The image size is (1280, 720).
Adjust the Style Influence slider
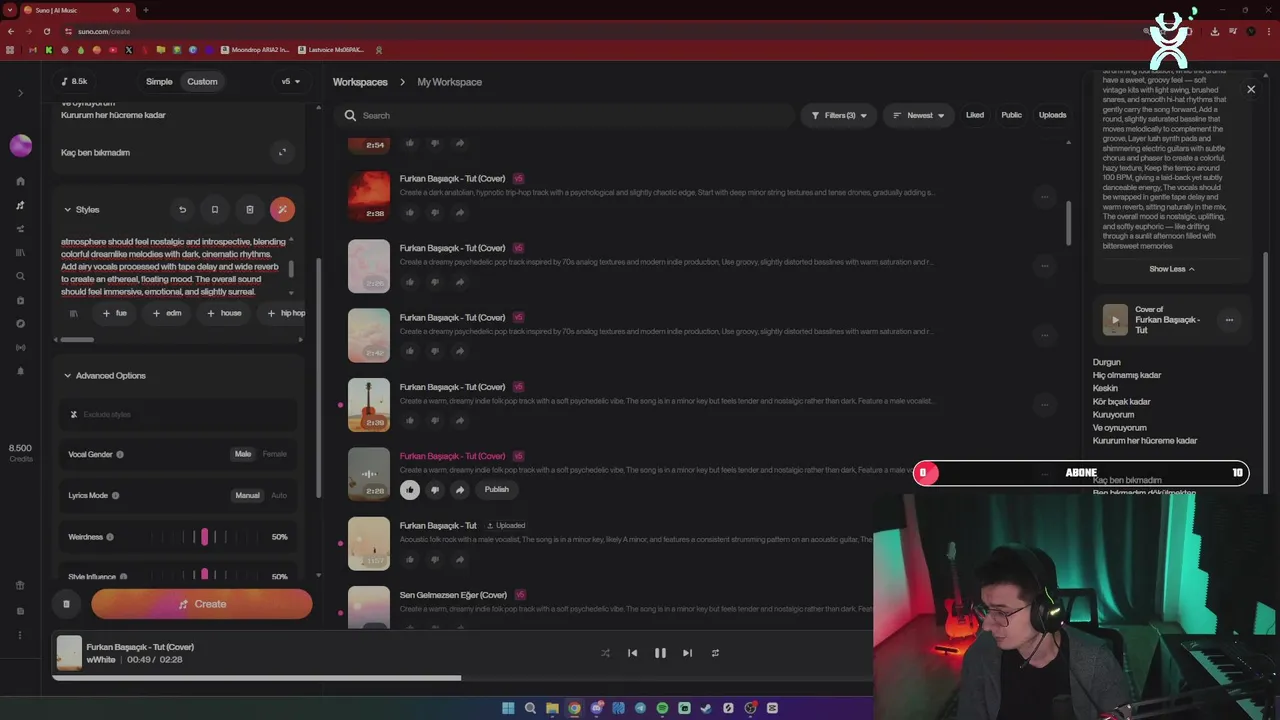click(204, 575)
